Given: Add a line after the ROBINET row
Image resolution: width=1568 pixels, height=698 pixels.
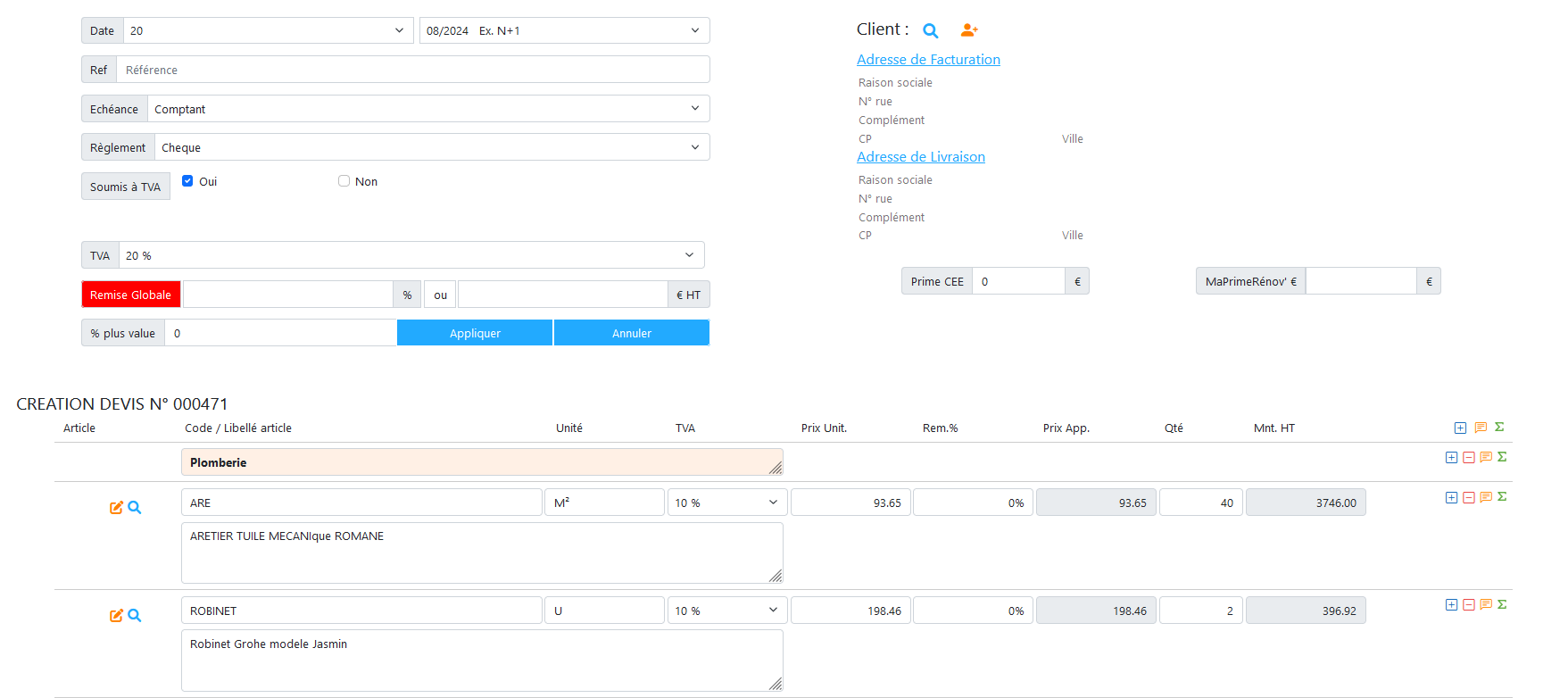Looking at the screenshot, I should [x=1451, y=604].
